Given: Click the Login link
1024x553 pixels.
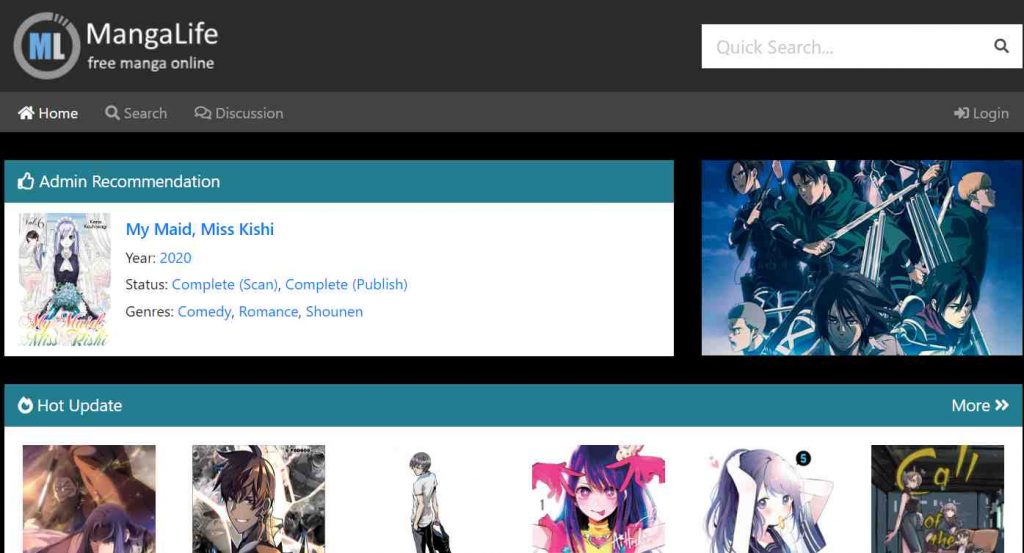Looking at the screenshot, I should [981, 113].
